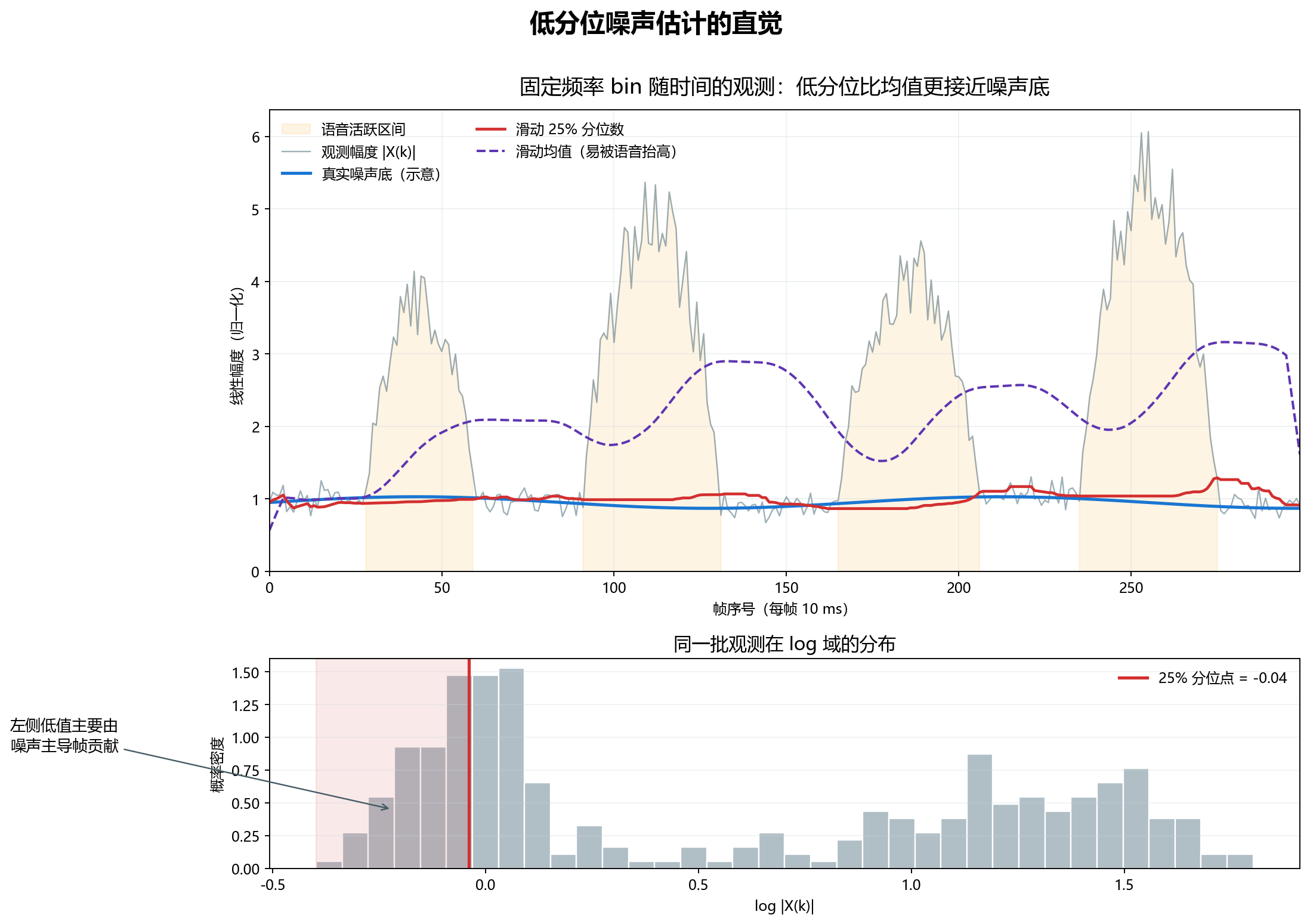Click the top chart y-axis tick '6'
This screenshot has height=924, width=1310.
256,137
